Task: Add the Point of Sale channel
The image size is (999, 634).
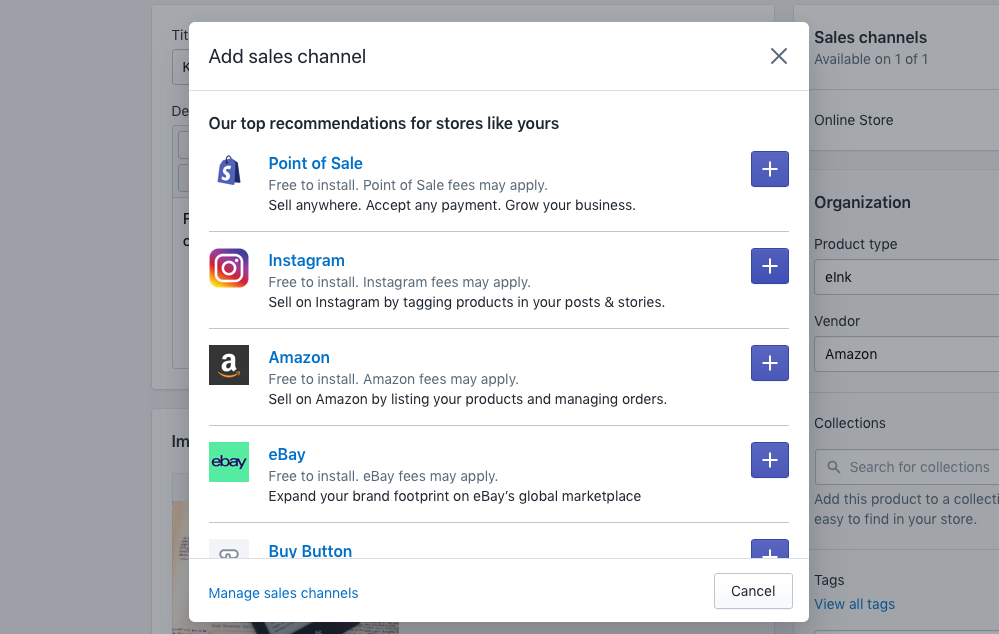Action: pos(770,169)
